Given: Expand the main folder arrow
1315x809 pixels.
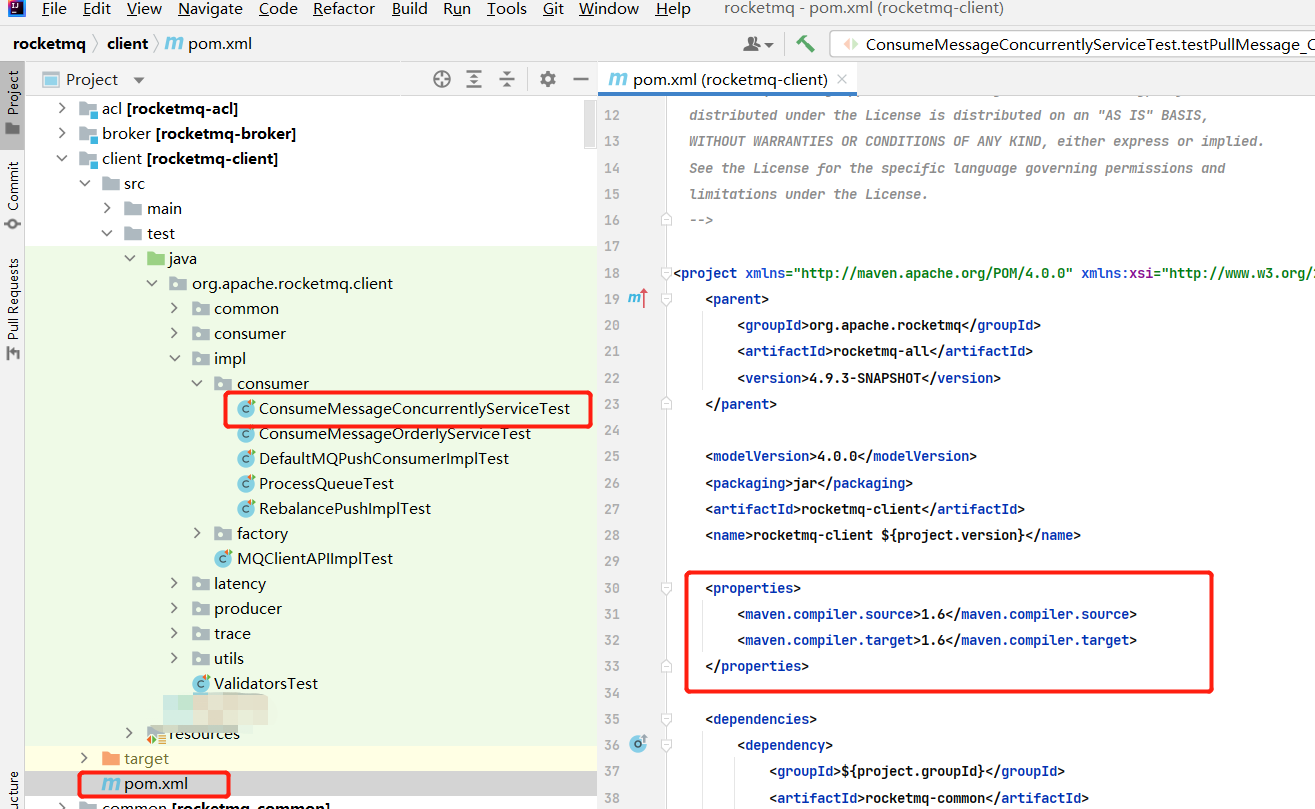Looking at the screenshot, I should pos(108,208).
